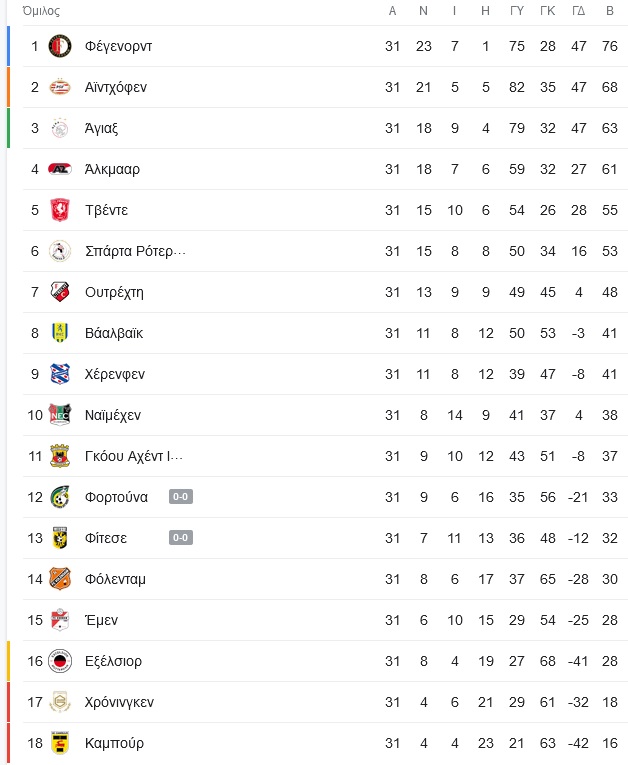This screenshot has height=765, width=628.
Task: Click the Excelsior round badge
Action: (x=60, y=661)
